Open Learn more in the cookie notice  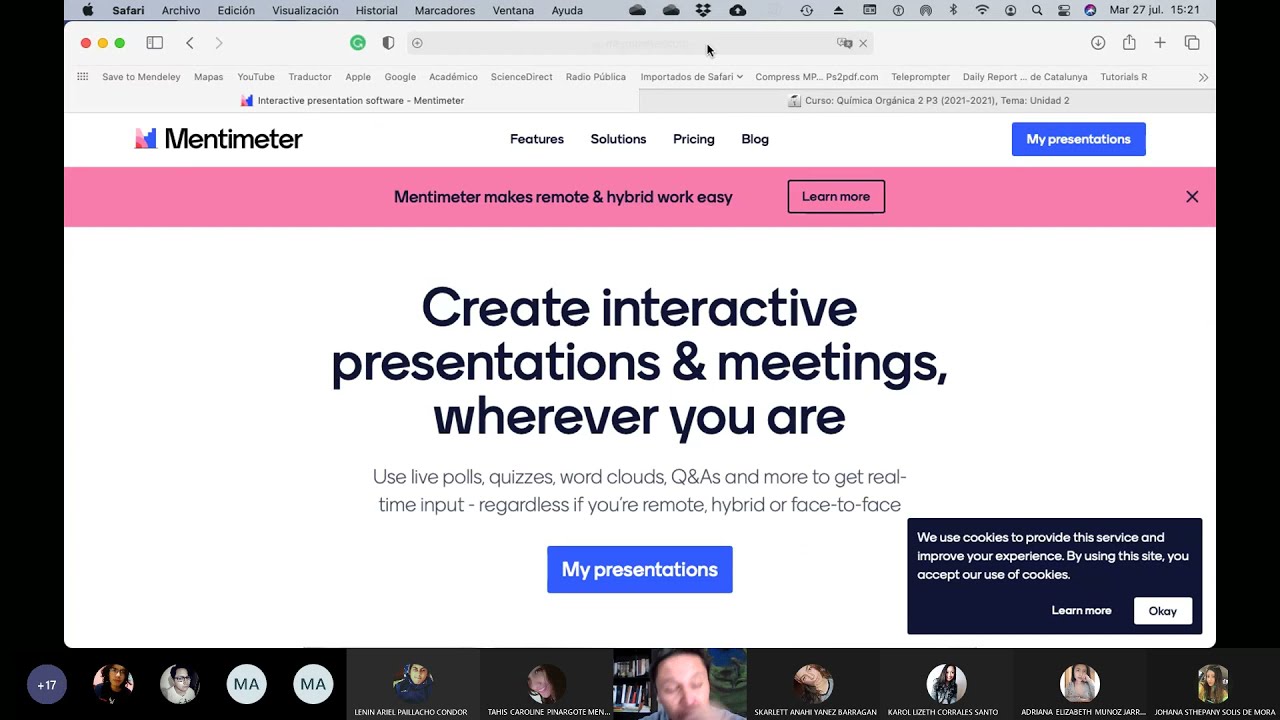pos(1081,611)
